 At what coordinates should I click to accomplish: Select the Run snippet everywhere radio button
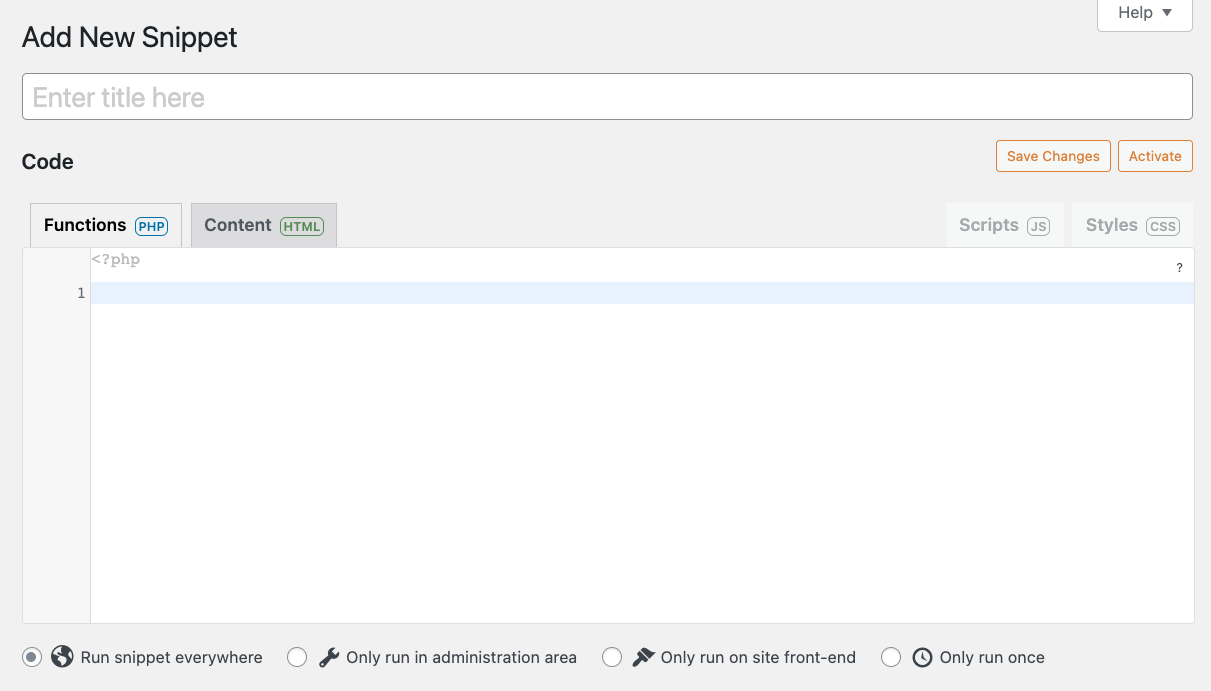tap(31, 657)
